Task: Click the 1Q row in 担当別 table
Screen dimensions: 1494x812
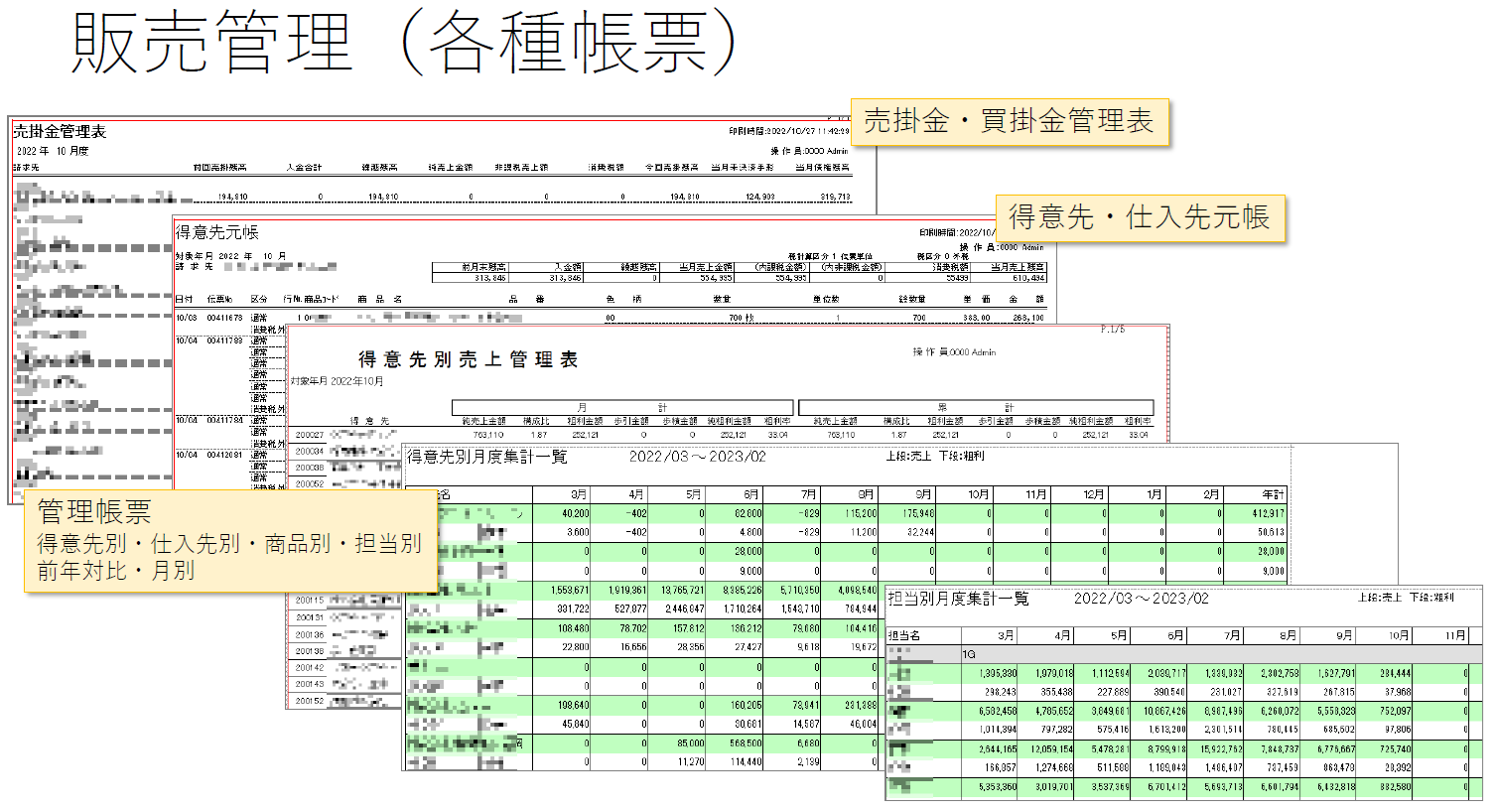Action: point(970,654)
